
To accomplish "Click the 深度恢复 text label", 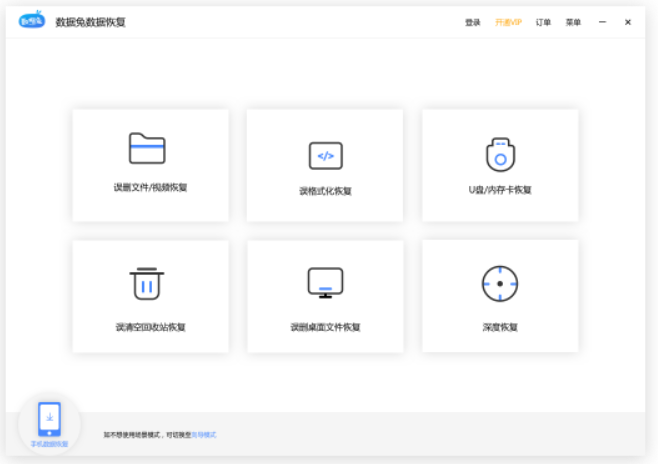I will click(x=500, y=327).
